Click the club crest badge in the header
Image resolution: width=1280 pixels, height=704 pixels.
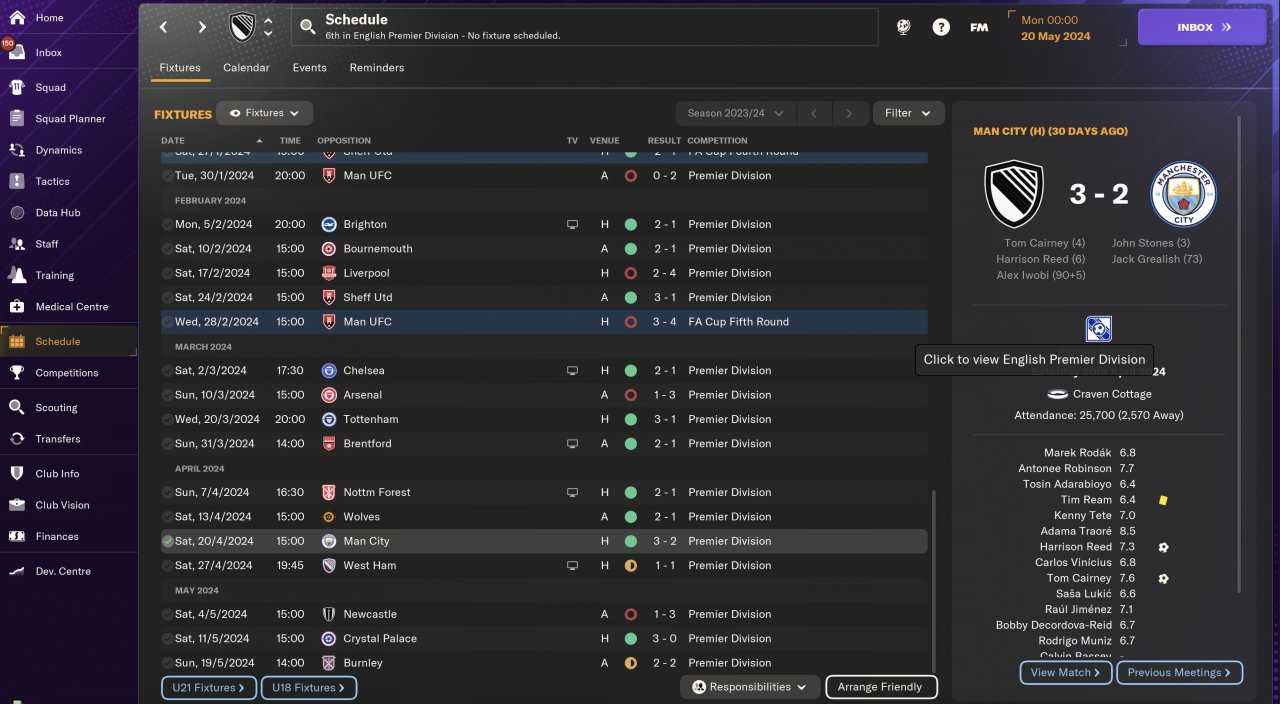(242, 27)
